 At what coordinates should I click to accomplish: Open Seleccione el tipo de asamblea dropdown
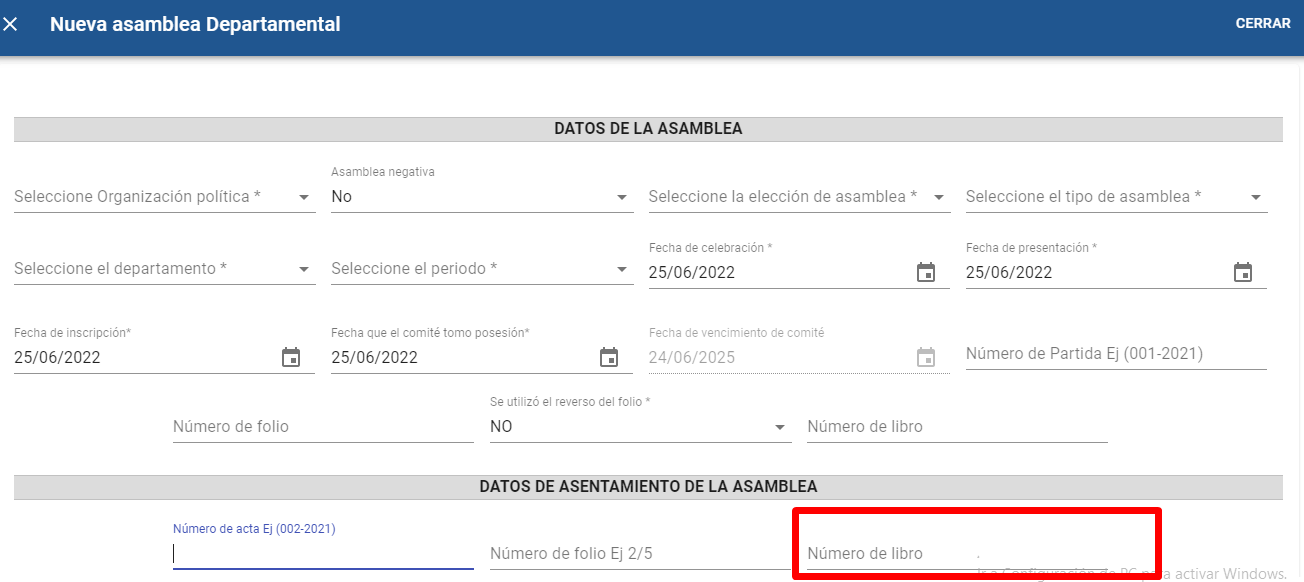tap(1256, 197)
